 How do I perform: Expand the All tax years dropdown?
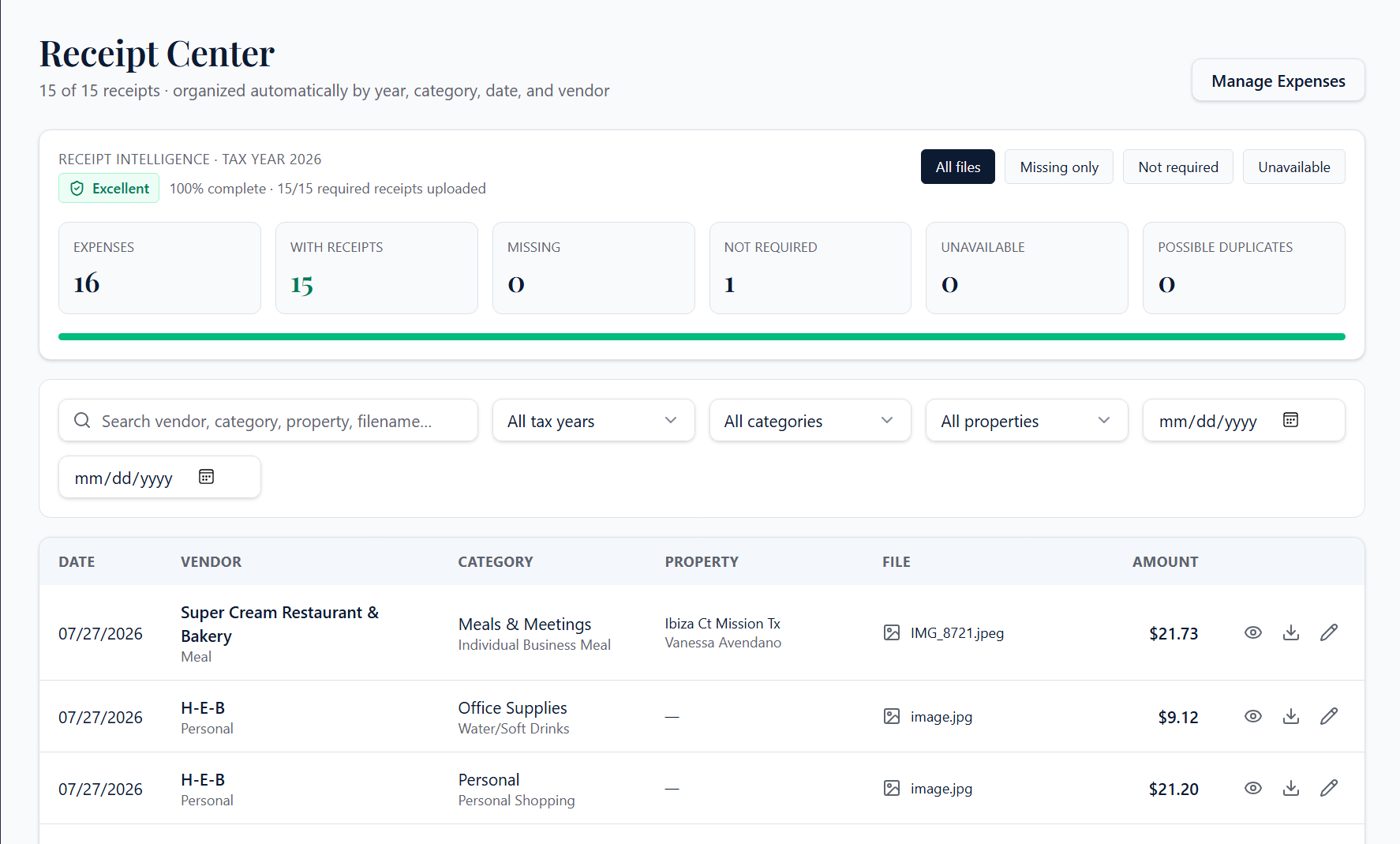[593, 420]
